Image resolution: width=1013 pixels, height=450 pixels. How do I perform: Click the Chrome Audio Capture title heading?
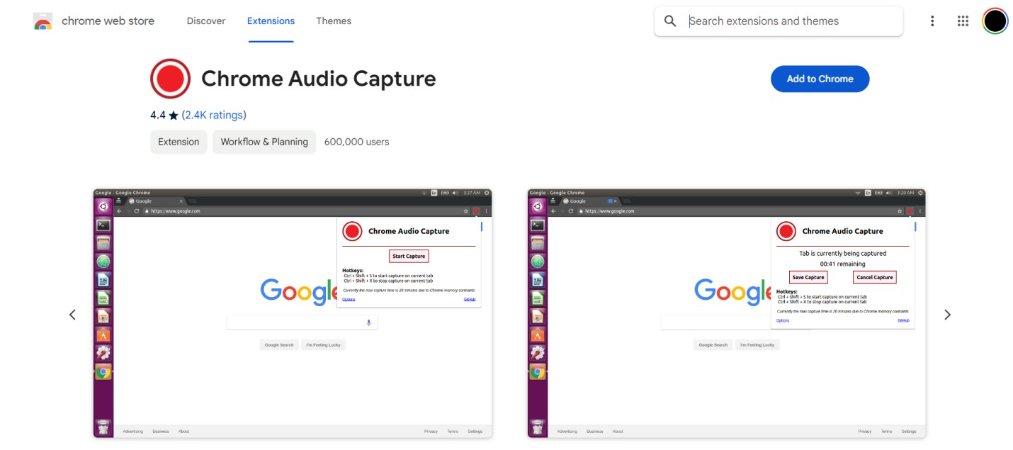click(318, 79)
